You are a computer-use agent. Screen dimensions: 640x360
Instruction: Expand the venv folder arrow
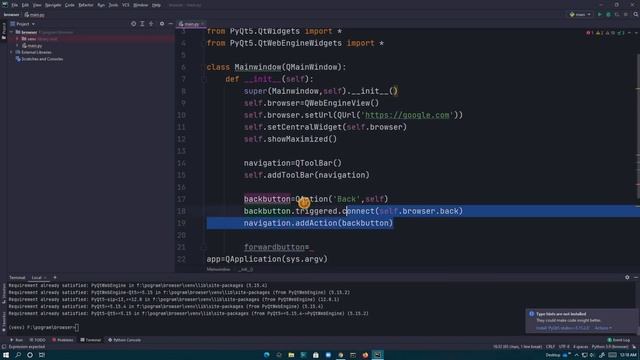coord(17,39)
